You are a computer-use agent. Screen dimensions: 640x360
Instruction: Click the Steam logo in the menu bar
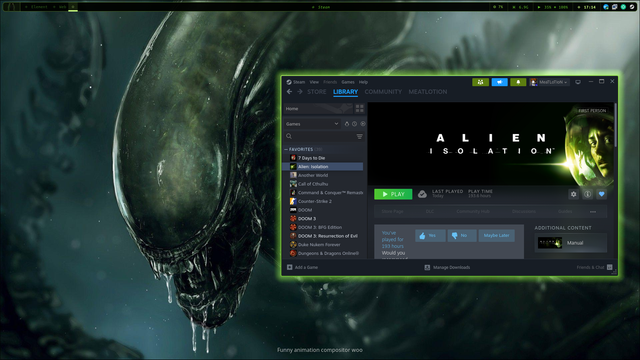tap(289, 82)
